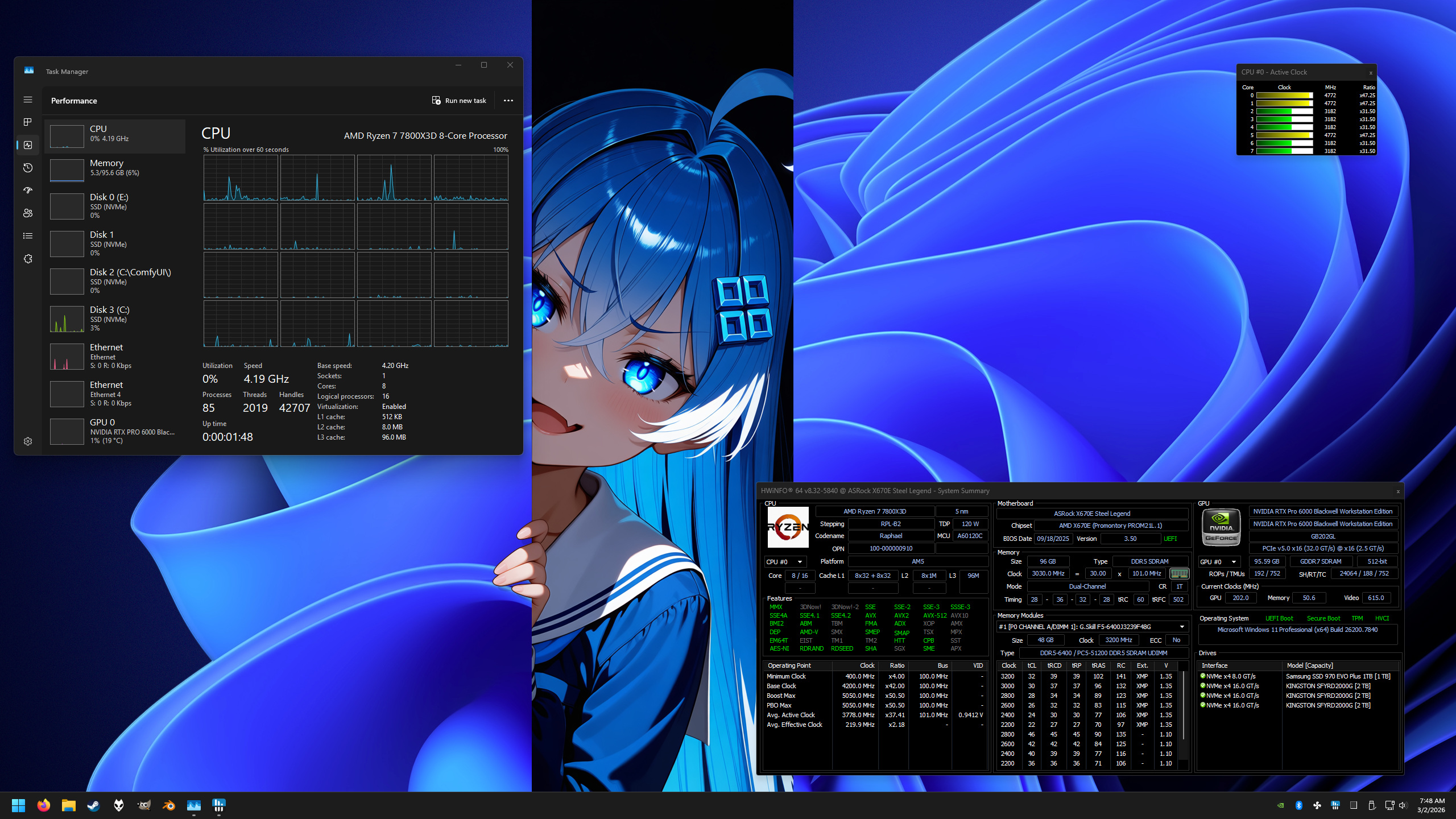The width and height of the screenshot is (1456, 819).
Task: Open the Startup apps page icon
Action: pos(28,191)
